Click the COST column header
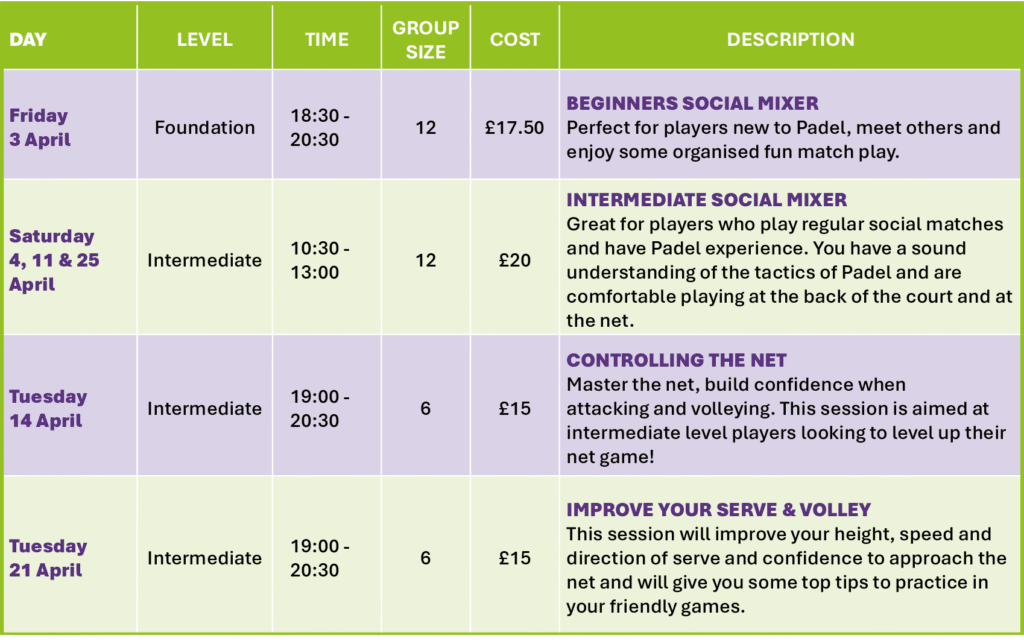The height and width of the screenshot is (644, 1024). pos(515,40)
